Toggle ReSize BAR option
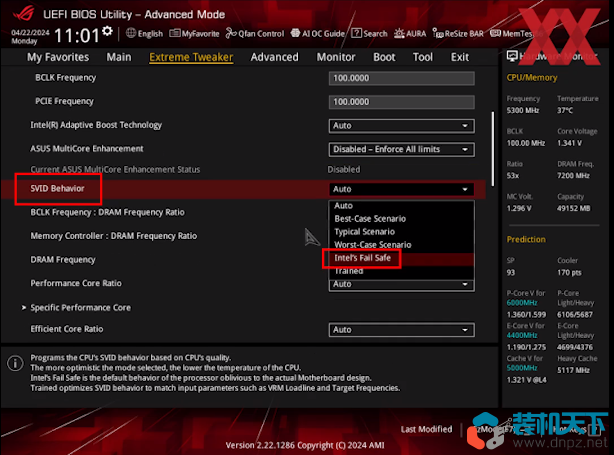The height and width of the screenshot is (455, 614). click(461, 33)
